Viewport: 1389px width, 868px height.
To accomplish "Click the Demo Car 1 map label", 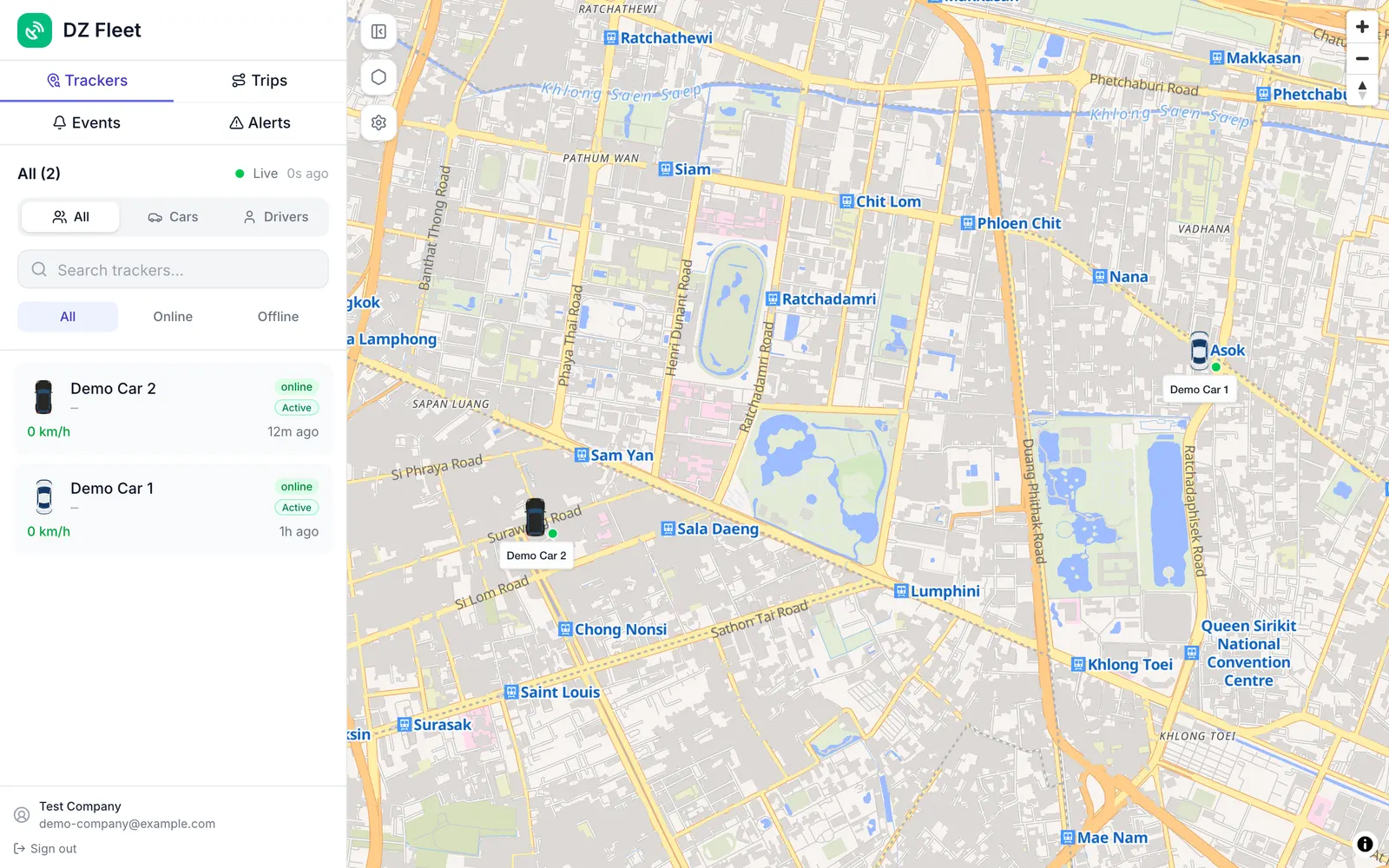I will coord(1199,390).
